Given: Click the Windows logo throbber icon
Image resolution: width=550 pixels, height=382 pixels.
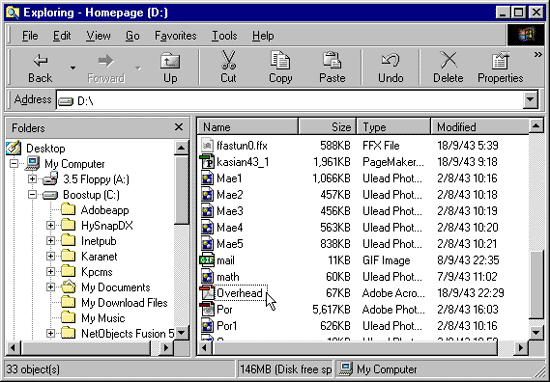Looking at the screenshot, I should 526,35.
